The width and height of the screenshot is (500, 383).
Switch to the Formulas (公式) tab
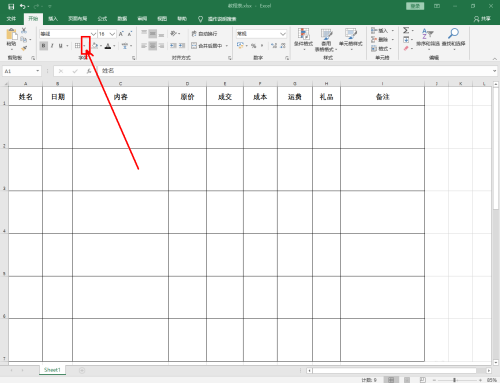(102, 19)
